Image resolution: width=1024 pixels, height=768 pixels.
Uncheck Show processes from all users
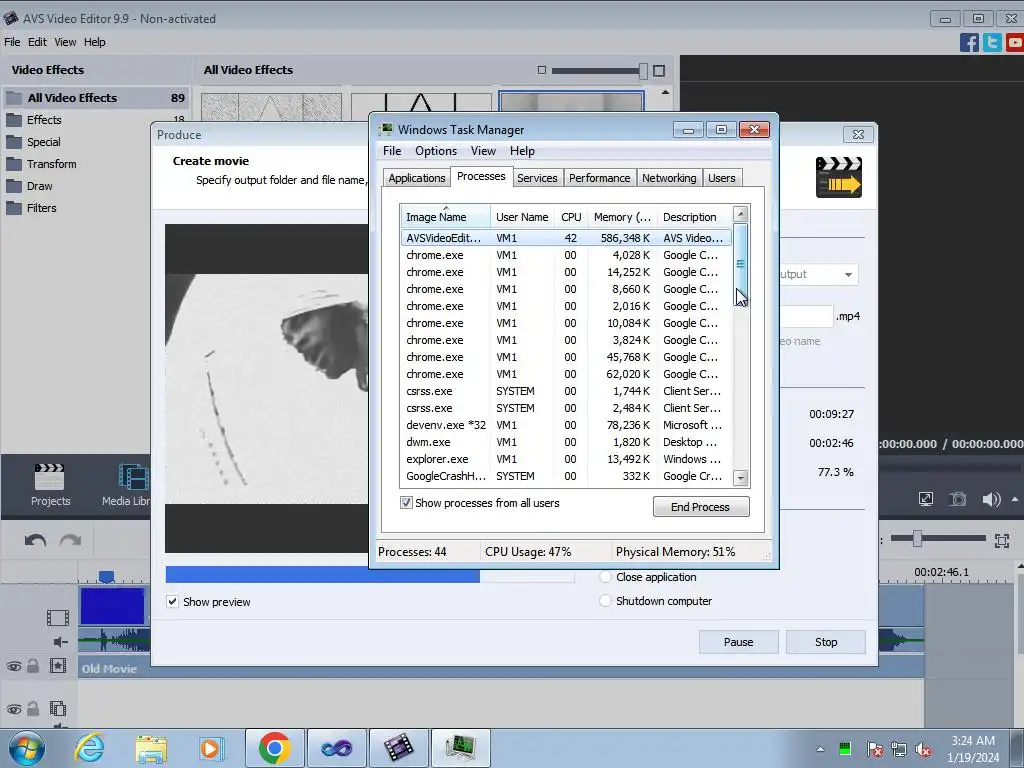click(406, 503)
